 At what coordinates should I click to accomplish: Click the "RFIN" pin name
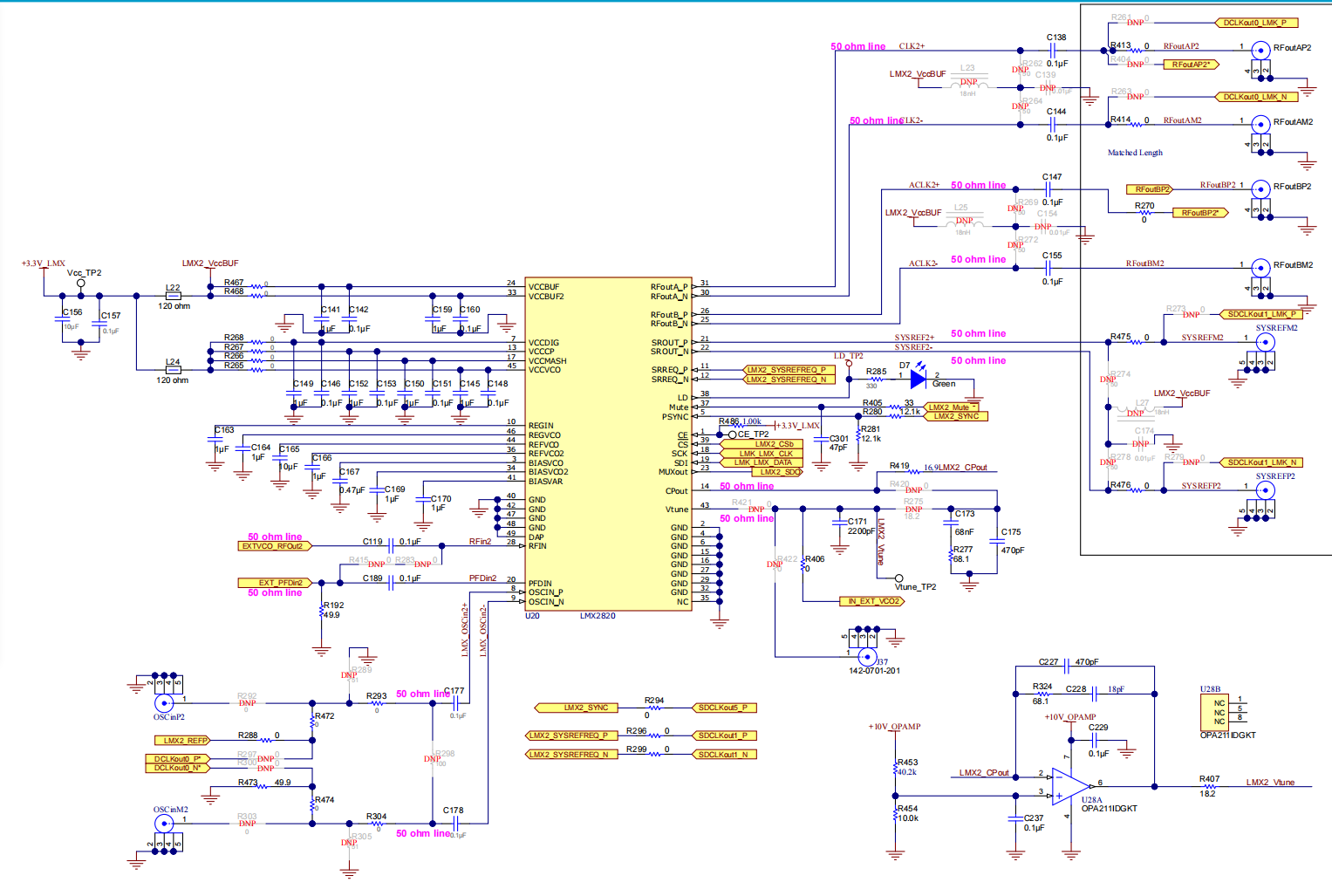click(537, 546)
